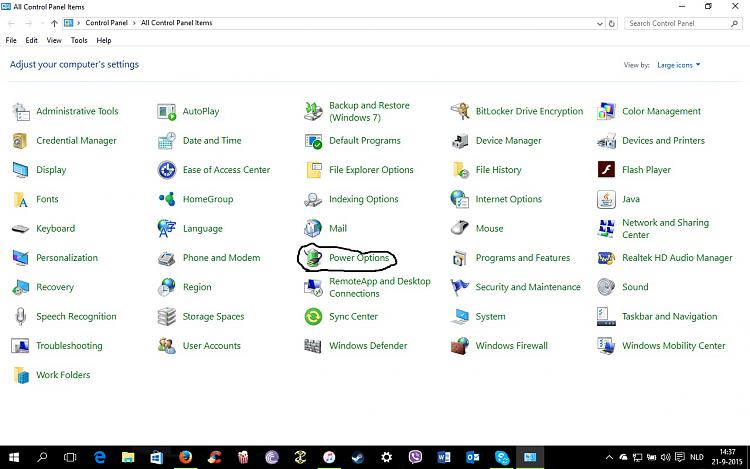Image resolution: width=750 pixels, height=469 pixels.
Task: Click the Default Programs icon
Action: pos(313,141)
